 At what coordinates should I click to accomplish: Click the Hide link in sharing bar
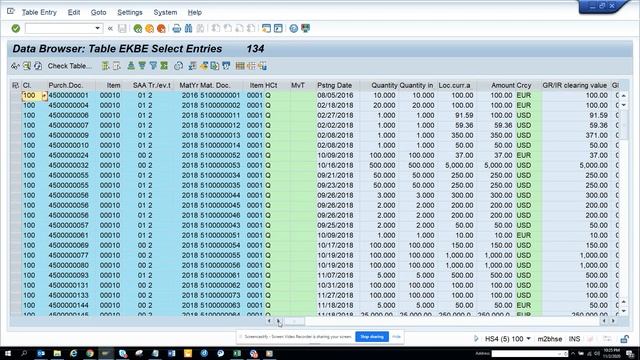396,337
